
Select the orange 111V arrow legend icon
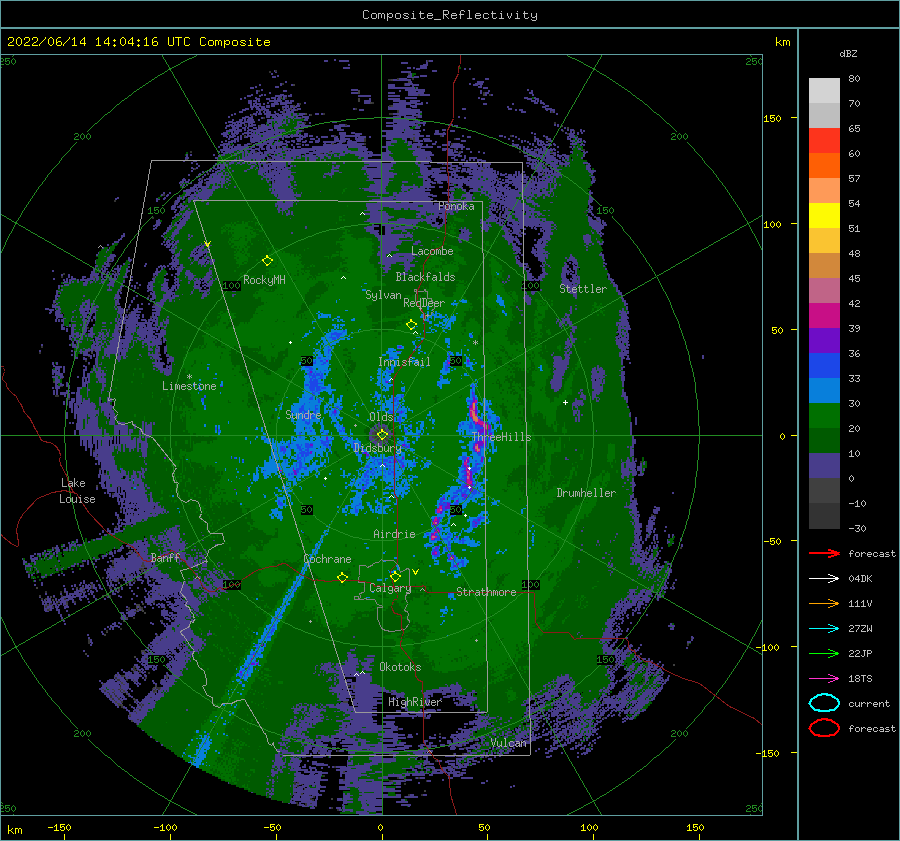824,603
